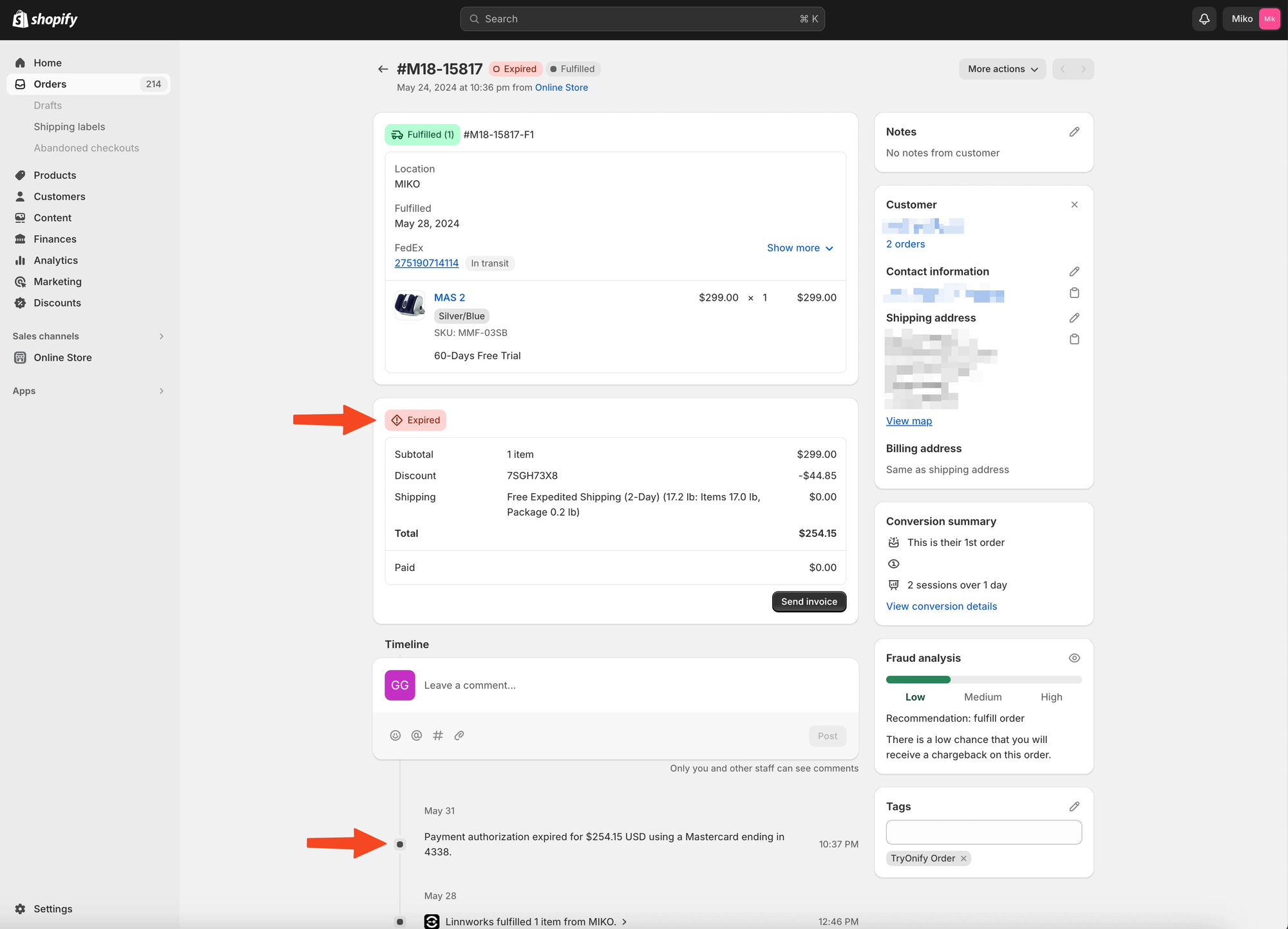Toggle fraud analysis visibility eye icon
This screenshot has width=1288, height=929.
tap(1074, 658)
